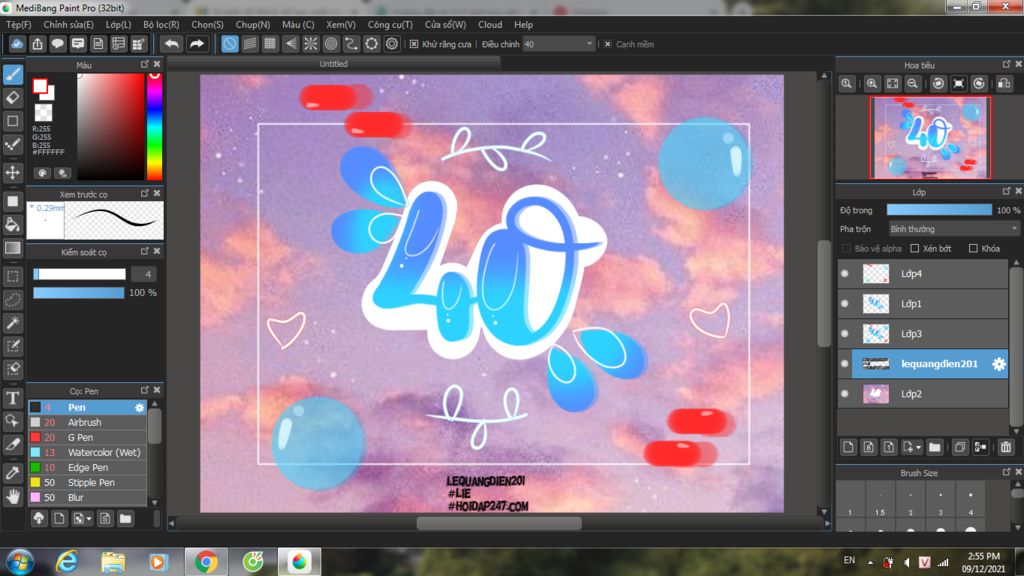Open lequangdien201 layer settings gear

click(999, 364)
